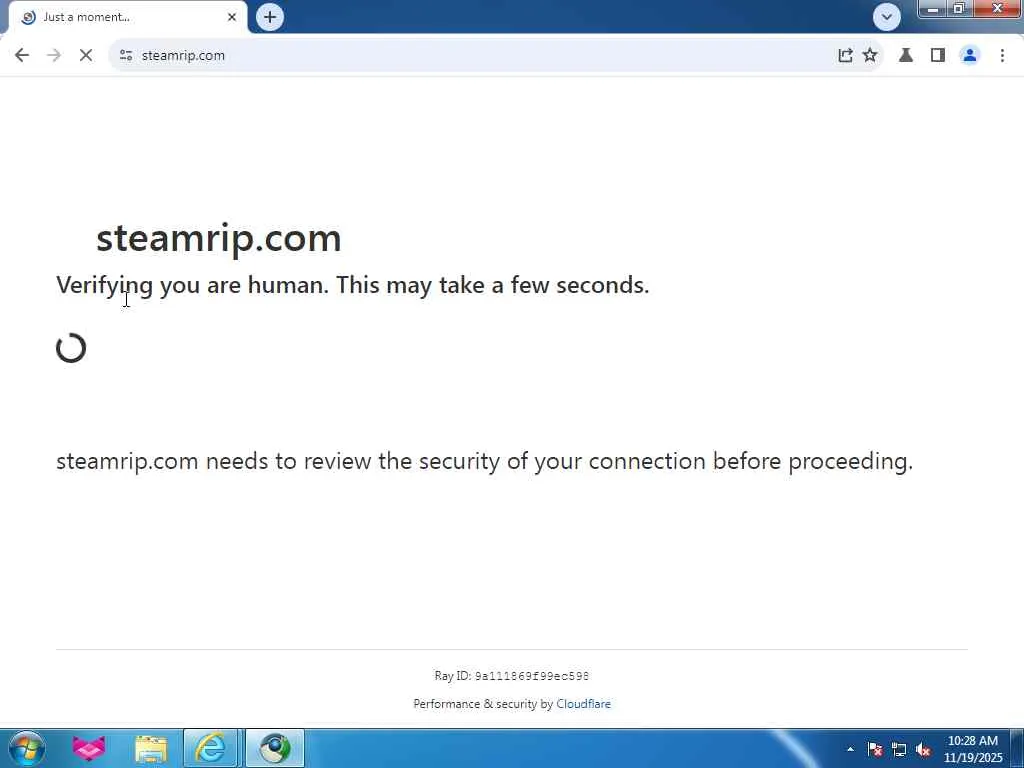
Task: Go back to the previous page
Action: tap(22, 56)
